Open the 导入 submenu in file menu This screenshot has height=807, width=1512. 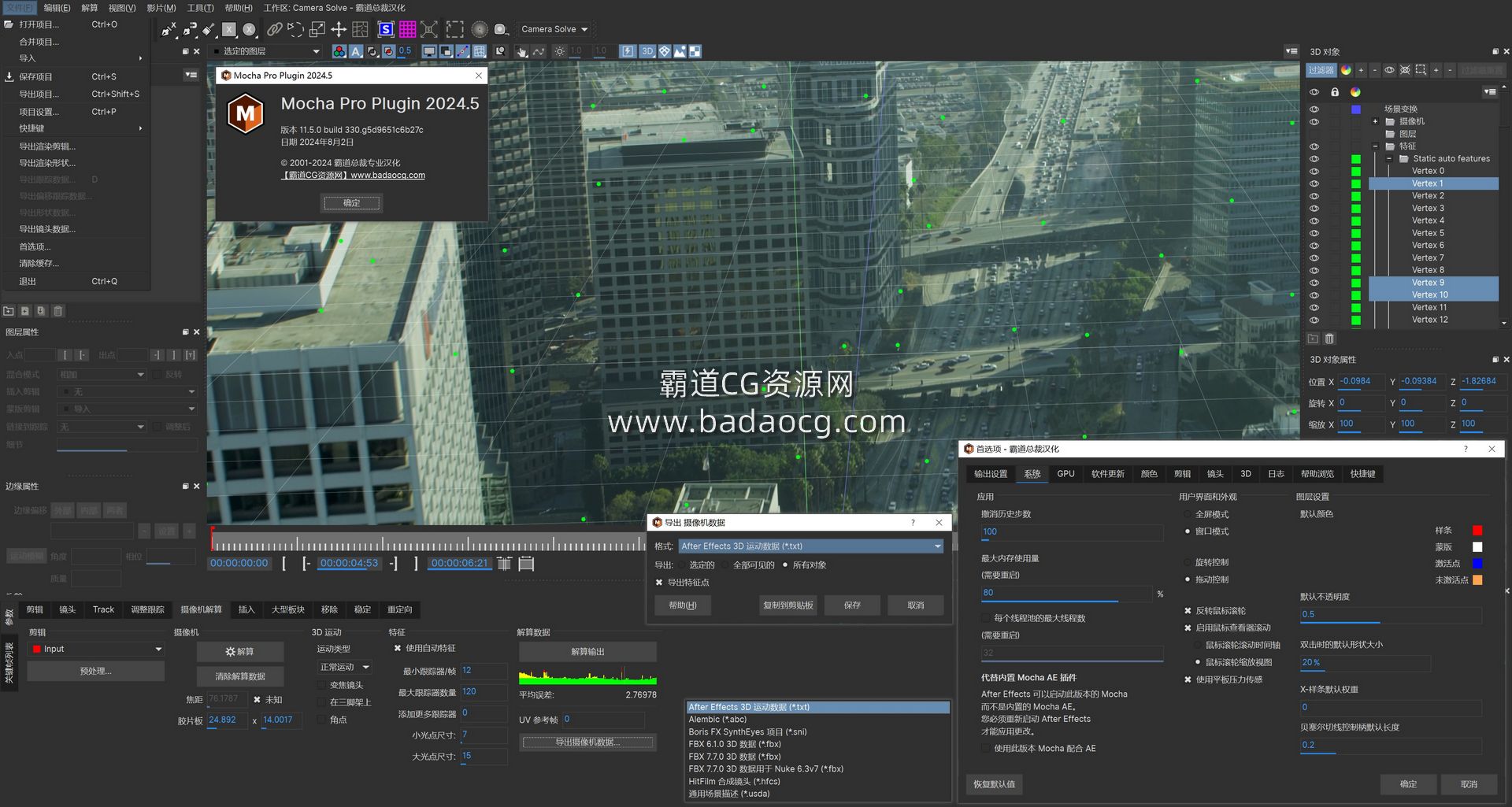[x=75, y=58]
